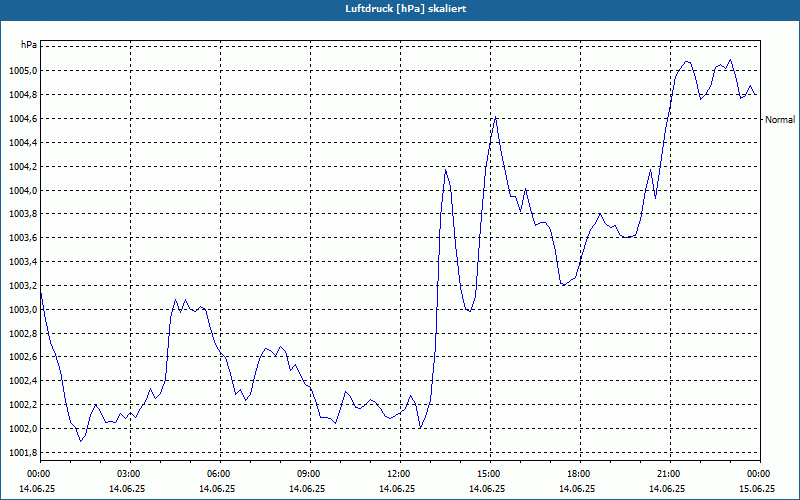
Task: Select the 1002,4 y-axis label
Action: coord(23,381)
